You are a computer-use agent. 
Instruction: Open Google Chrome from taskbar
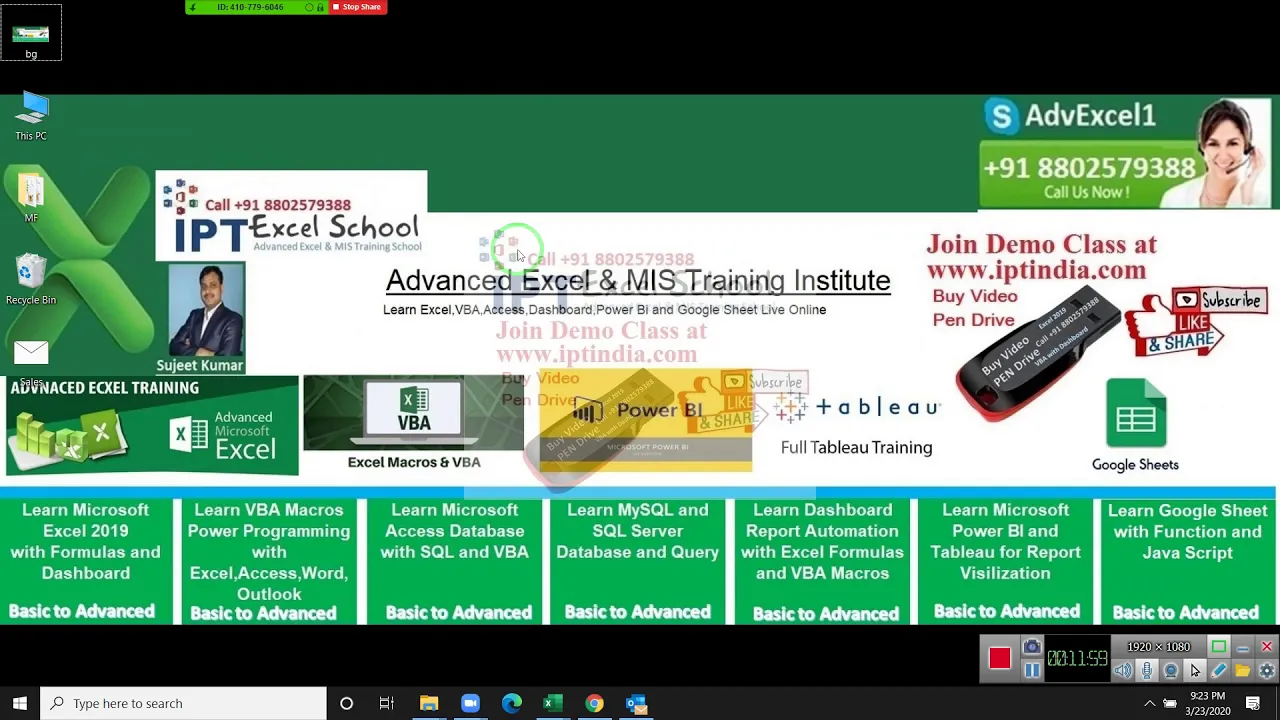pyautogui.click(x=594, y=703)
